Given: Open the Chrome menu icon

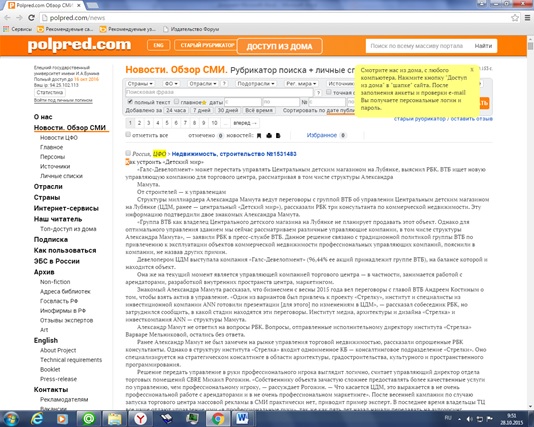Looking at the screenshot, I should (527, 18).
